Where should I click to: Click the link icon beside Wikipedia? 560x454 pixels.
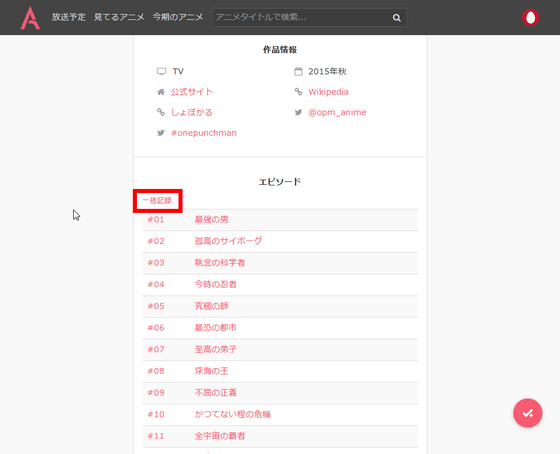pos(298,92)
